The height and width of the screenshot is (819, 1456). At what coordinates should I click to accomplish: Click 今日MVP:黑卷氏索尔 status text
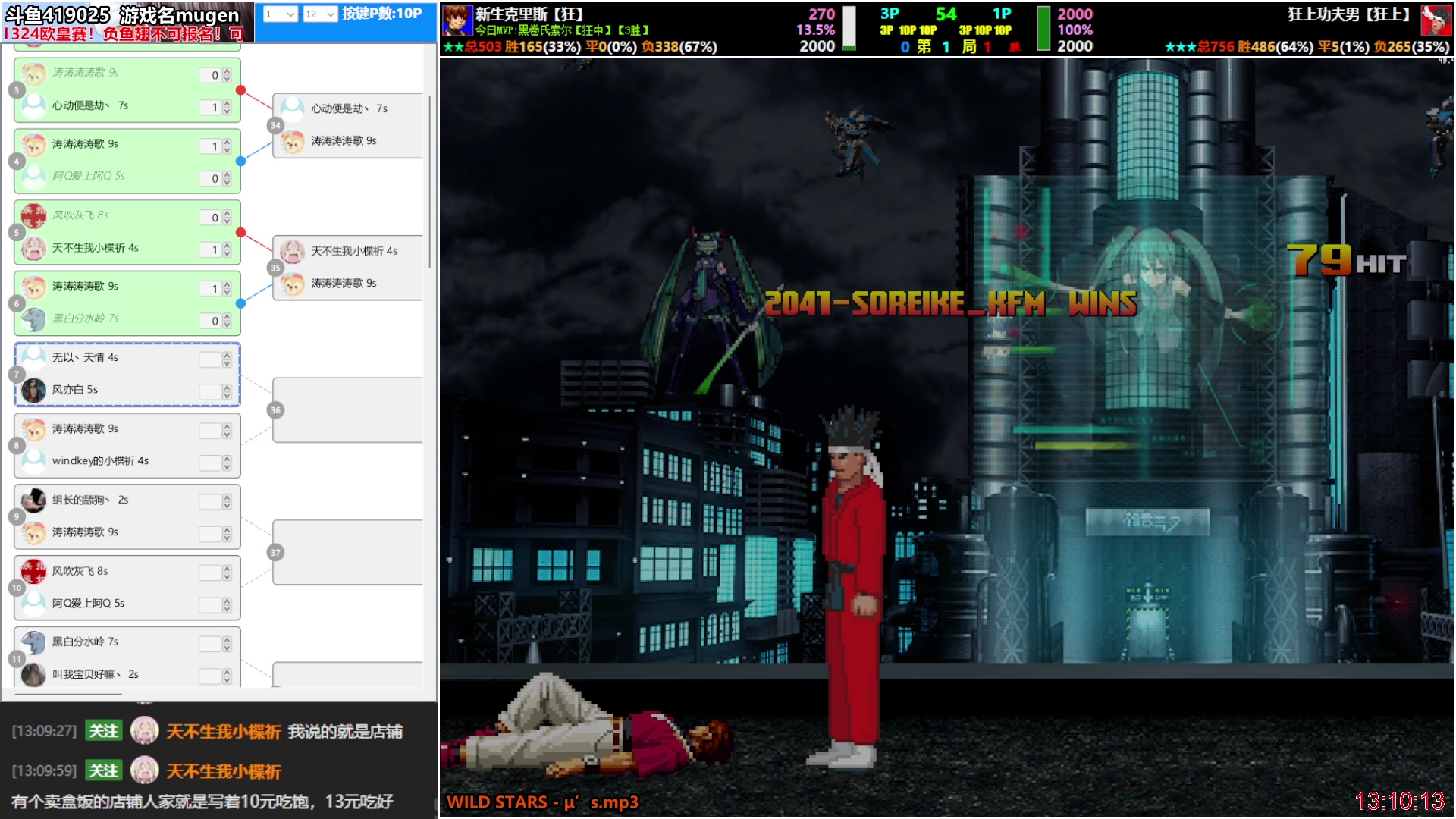click(x=562, y=30)
